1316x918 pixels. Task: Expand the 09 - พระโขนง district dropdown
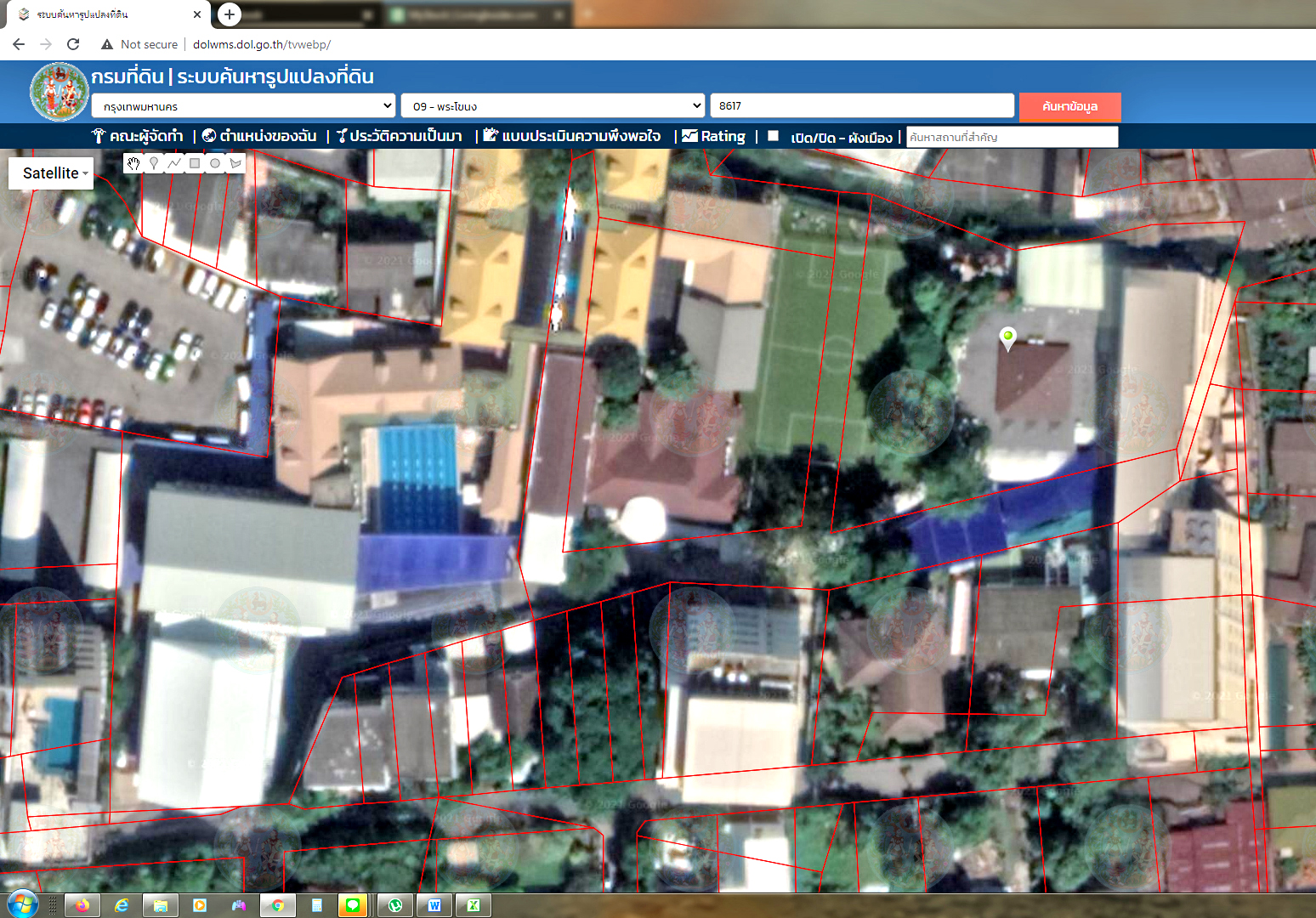tap(553, 106)
